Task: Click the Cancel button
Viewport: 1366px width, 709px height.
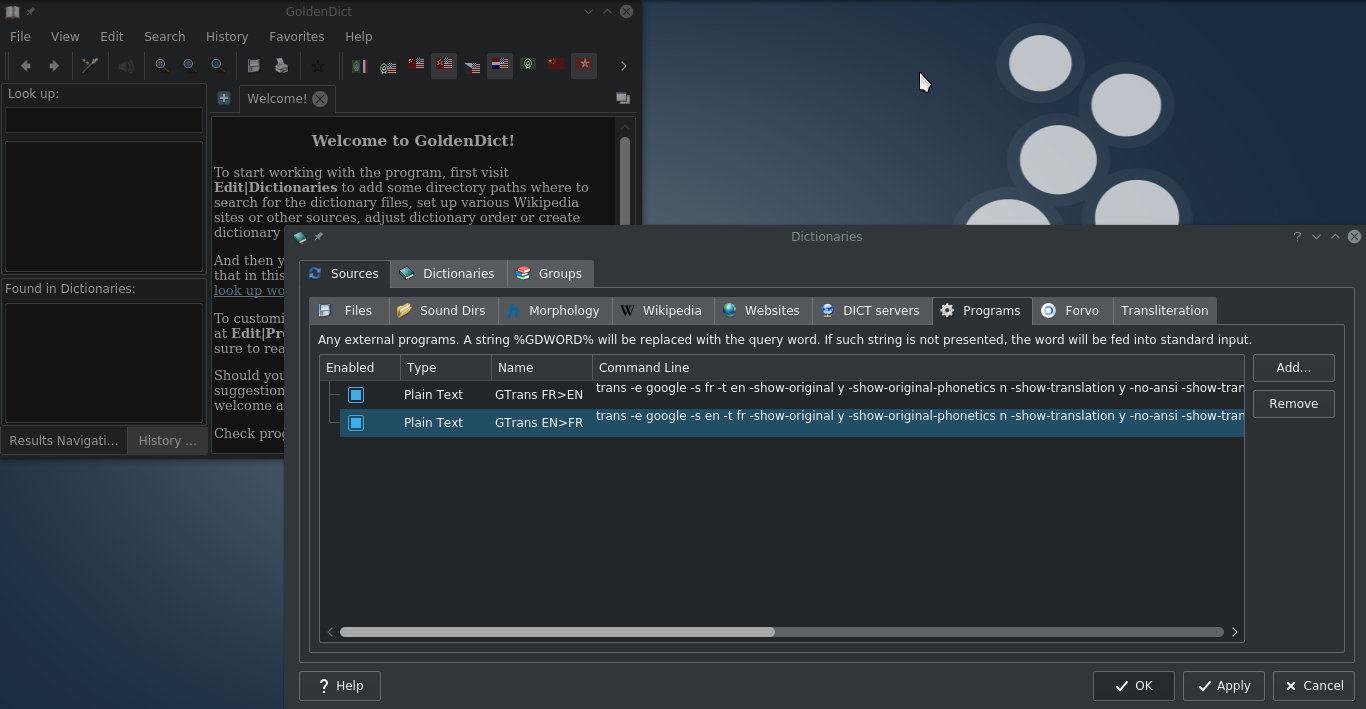Action: click(x=1313, y=686)
